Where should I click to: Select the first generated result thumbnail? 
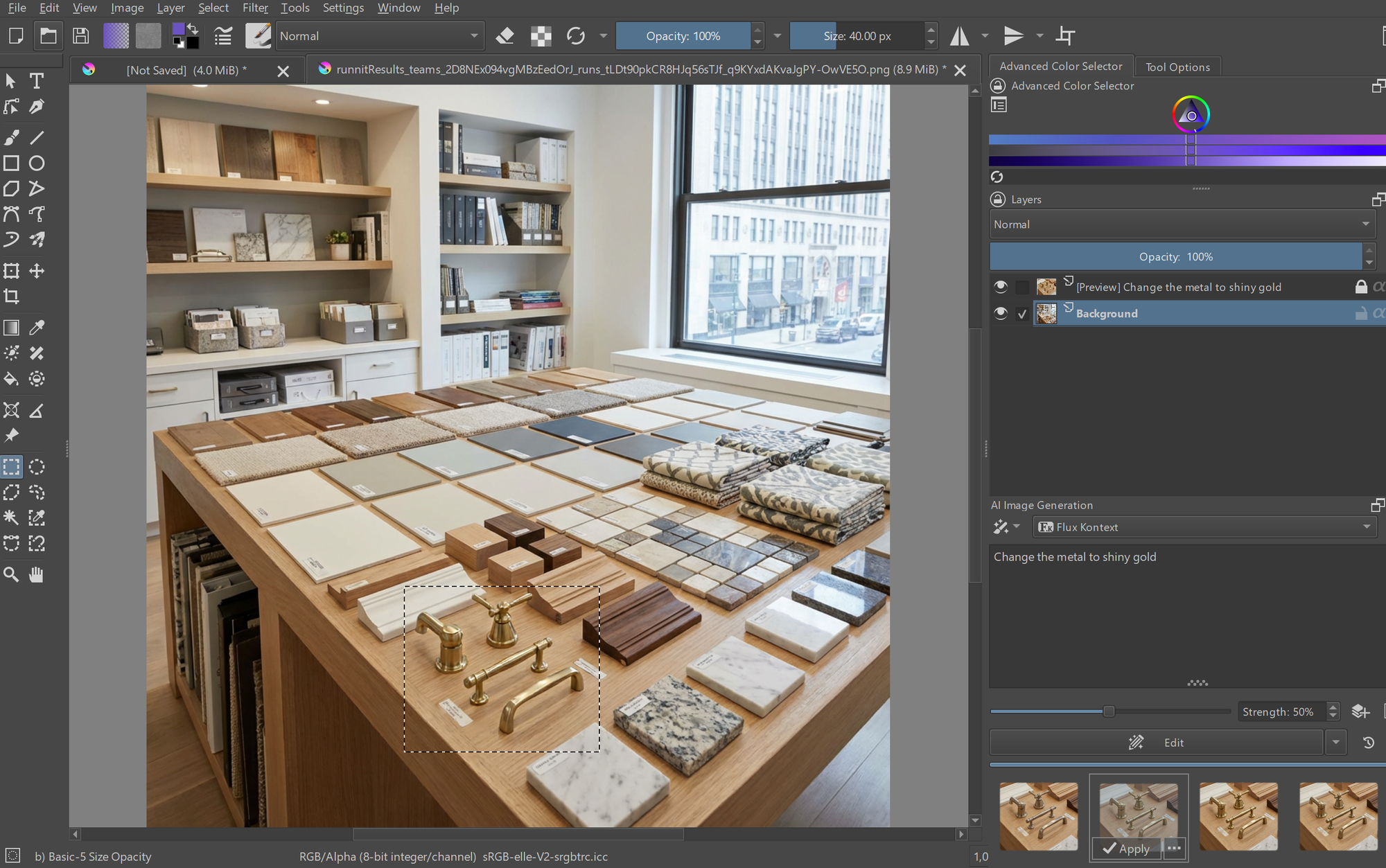pos(1038,815)
